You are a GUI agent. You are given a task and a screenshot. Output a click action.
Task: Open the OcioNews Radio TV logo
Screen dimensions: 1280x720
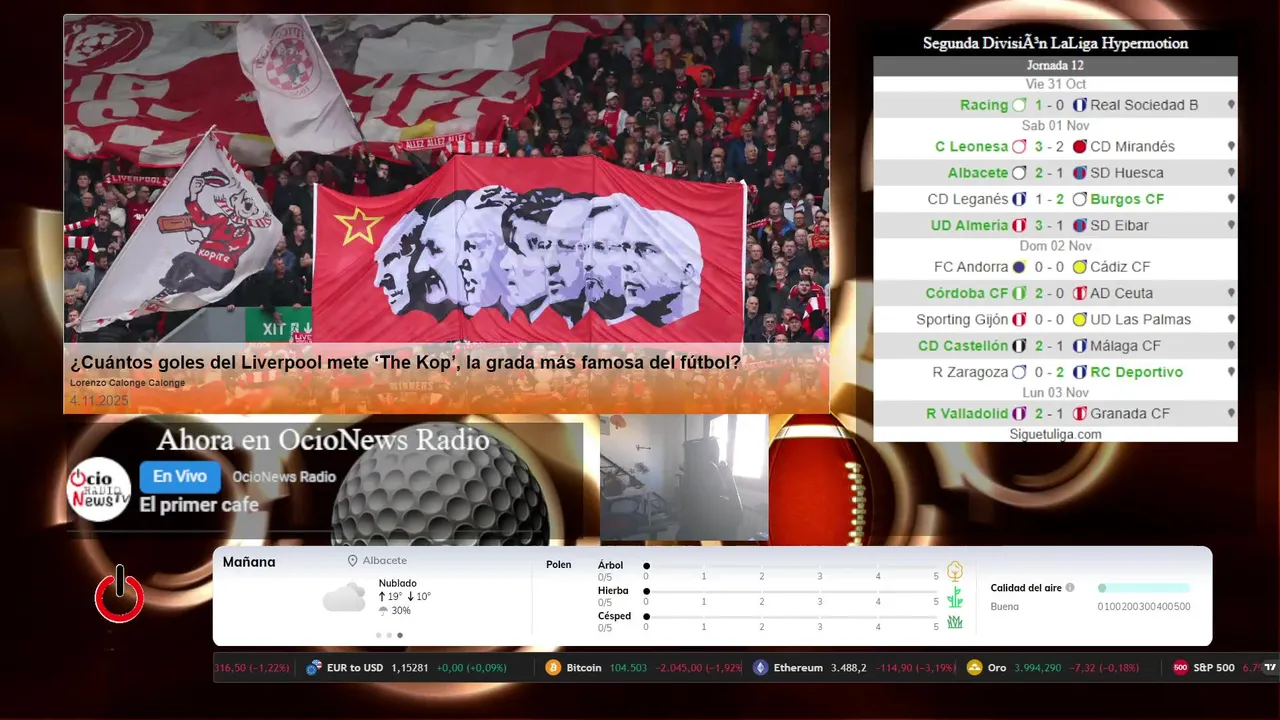99,489
